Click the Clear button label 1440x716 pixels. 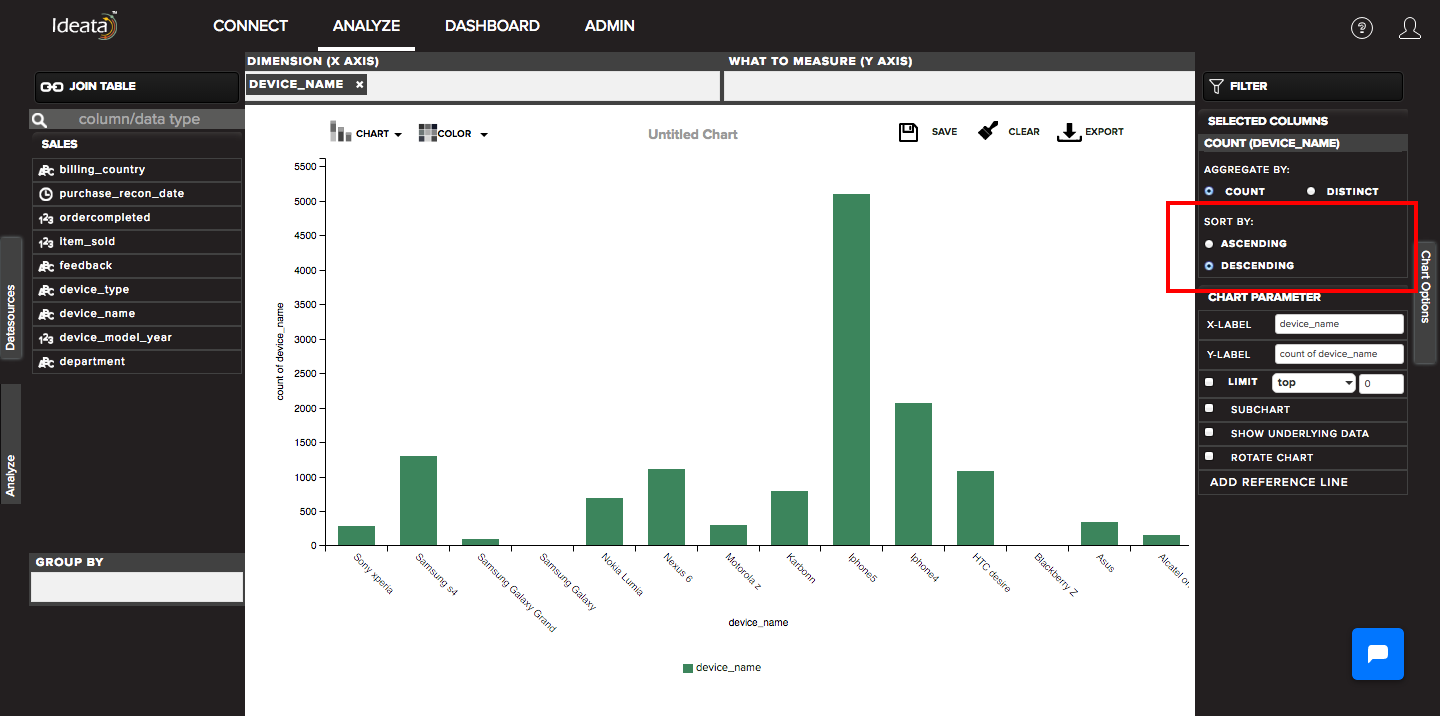(x=1024, y=132)
